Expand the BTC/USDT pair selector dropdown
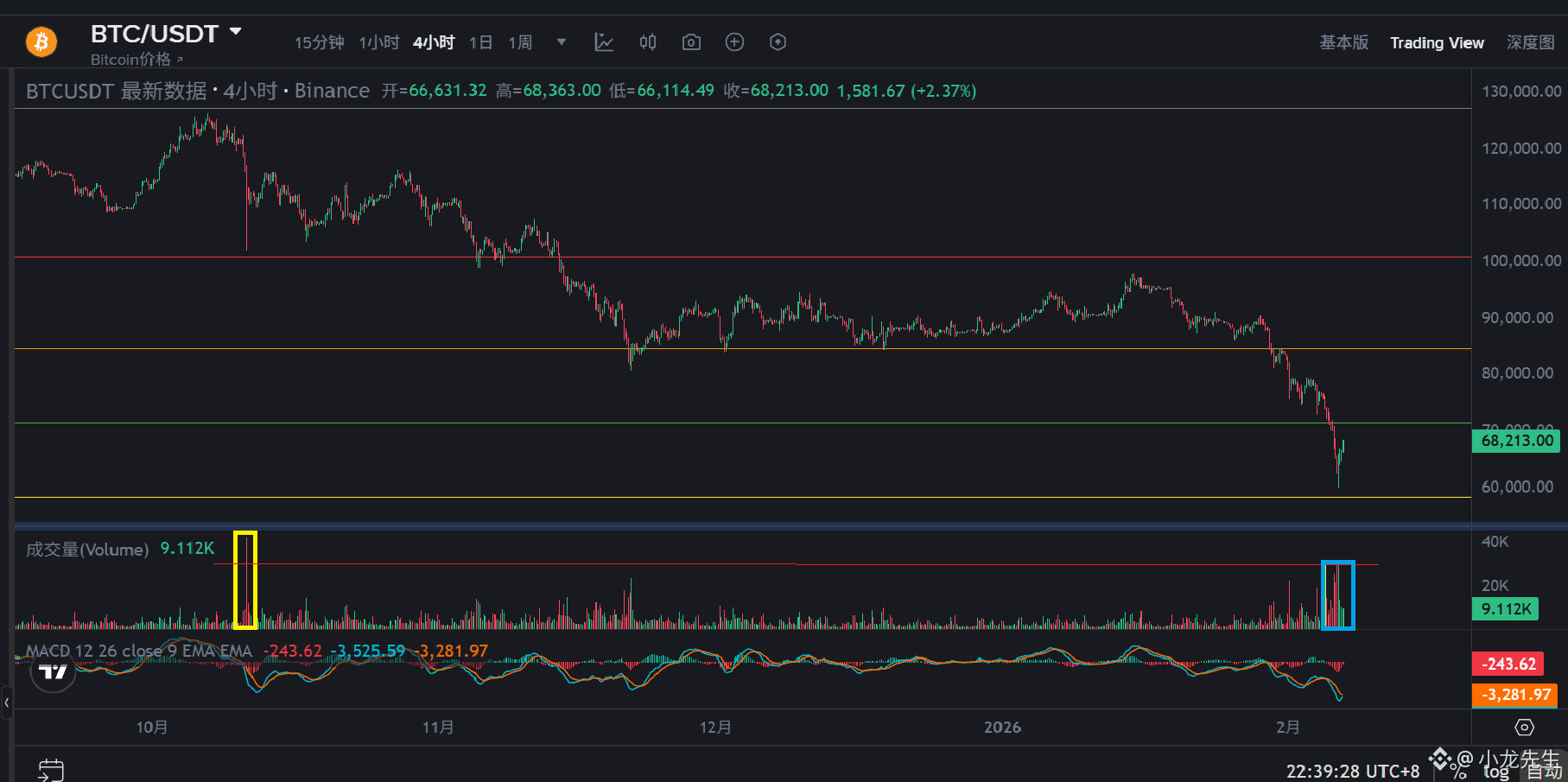This screenshot has height=782, width=1568. (235, 33)
